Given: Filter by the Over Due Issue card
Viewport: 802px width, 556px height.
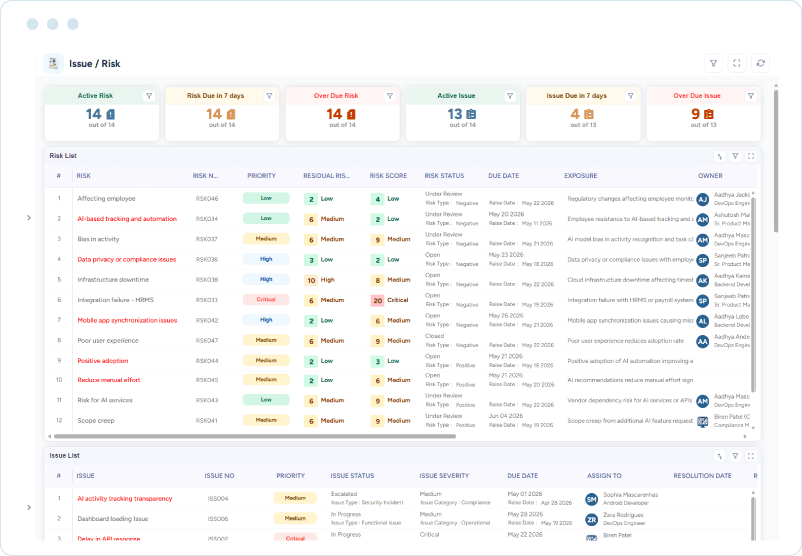Looking at the screenshot, I should click(751, 96).
